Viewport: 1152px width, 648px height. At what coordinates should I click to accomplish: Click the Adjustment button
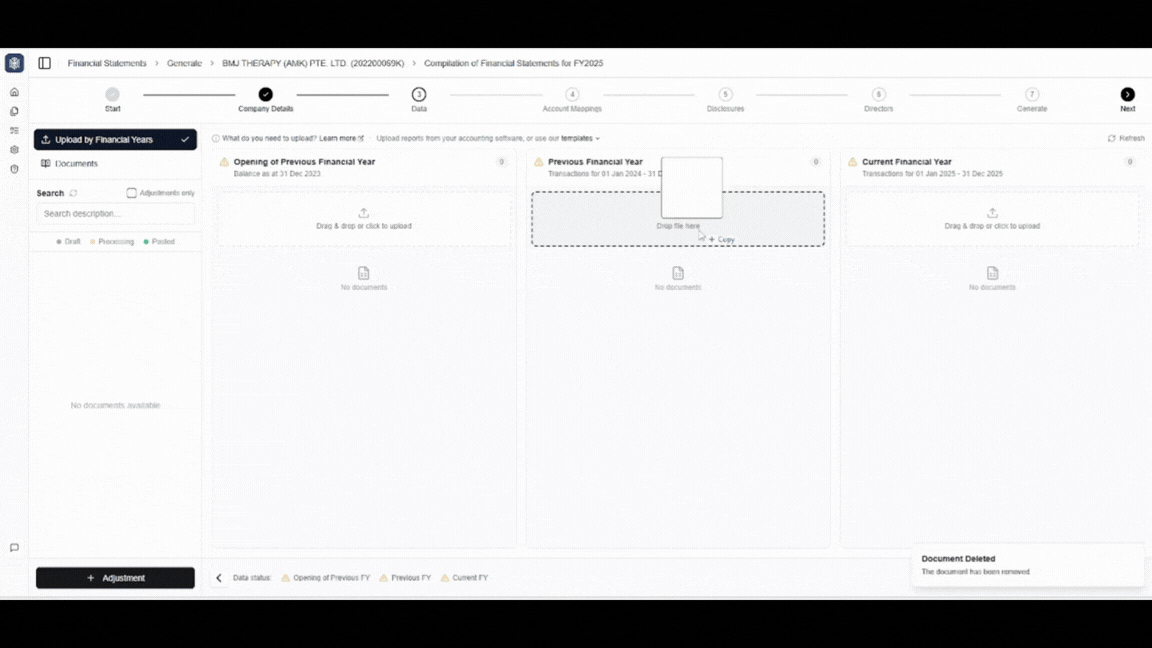tap(115, 578)
